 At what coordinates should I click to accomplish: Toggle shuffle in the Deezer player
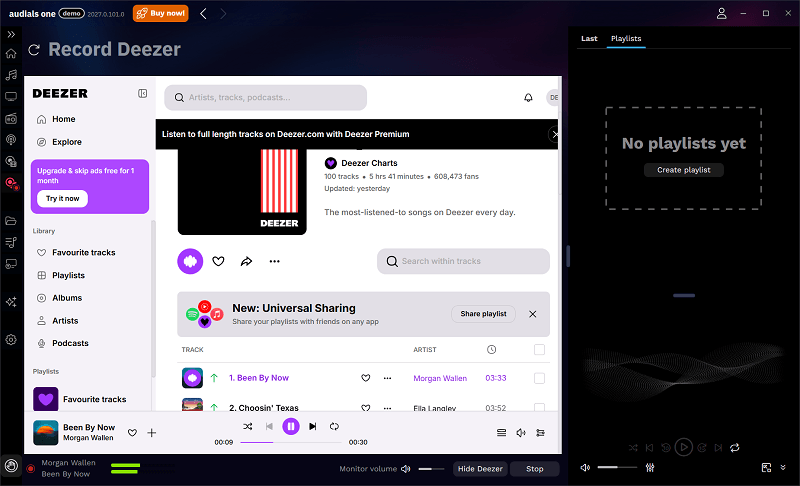pos(247,426)
